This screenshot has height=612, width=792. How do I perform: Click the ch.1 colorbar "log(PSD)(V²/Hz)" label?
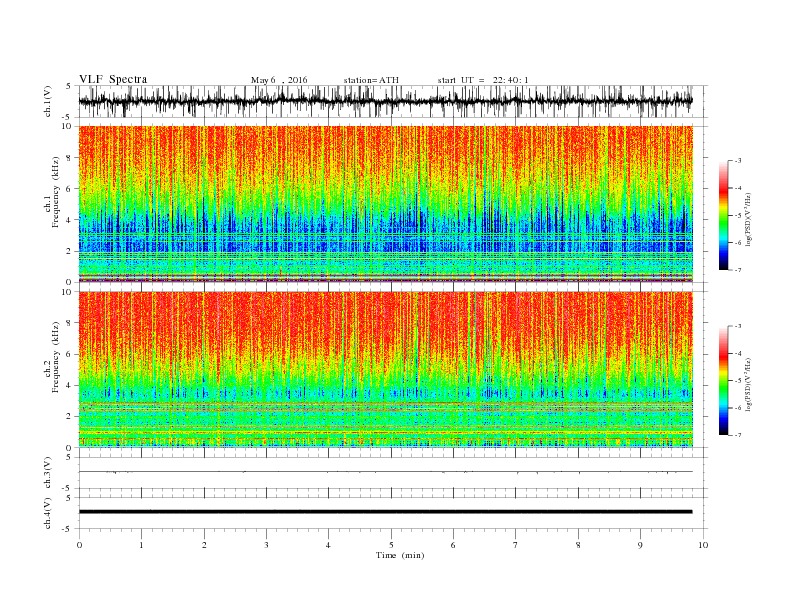click(749, 220)
